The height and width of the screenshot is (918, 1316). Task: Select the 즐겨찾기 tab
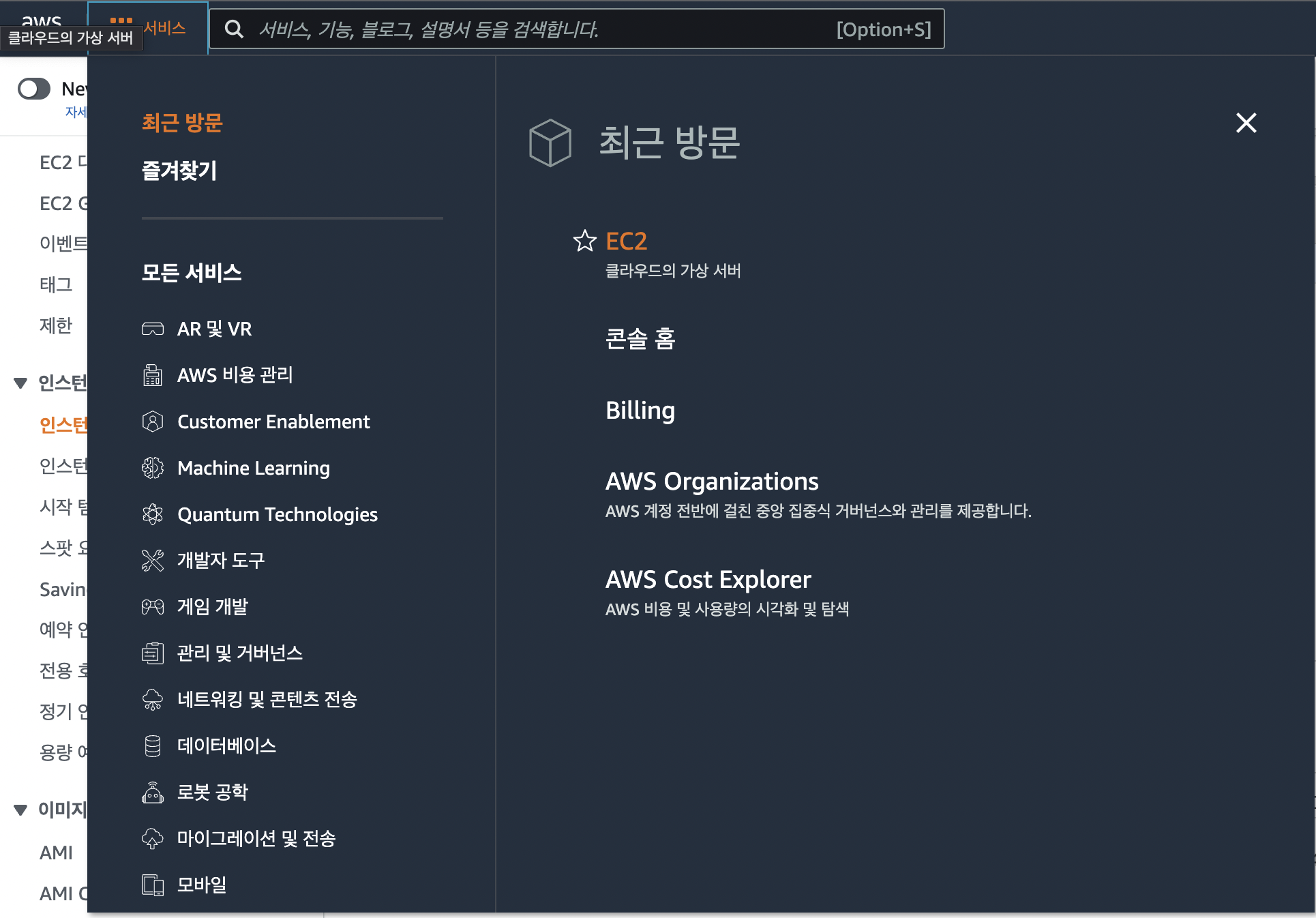(179, 171)
